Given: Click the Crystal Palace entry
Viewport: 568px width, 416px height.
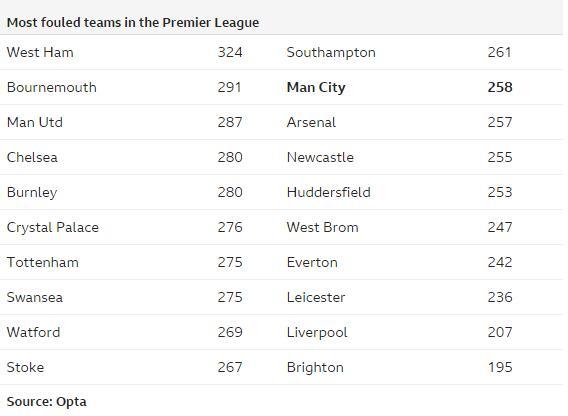Looking at the screenshot, I should pyautogui.click(x=53, y=227).
